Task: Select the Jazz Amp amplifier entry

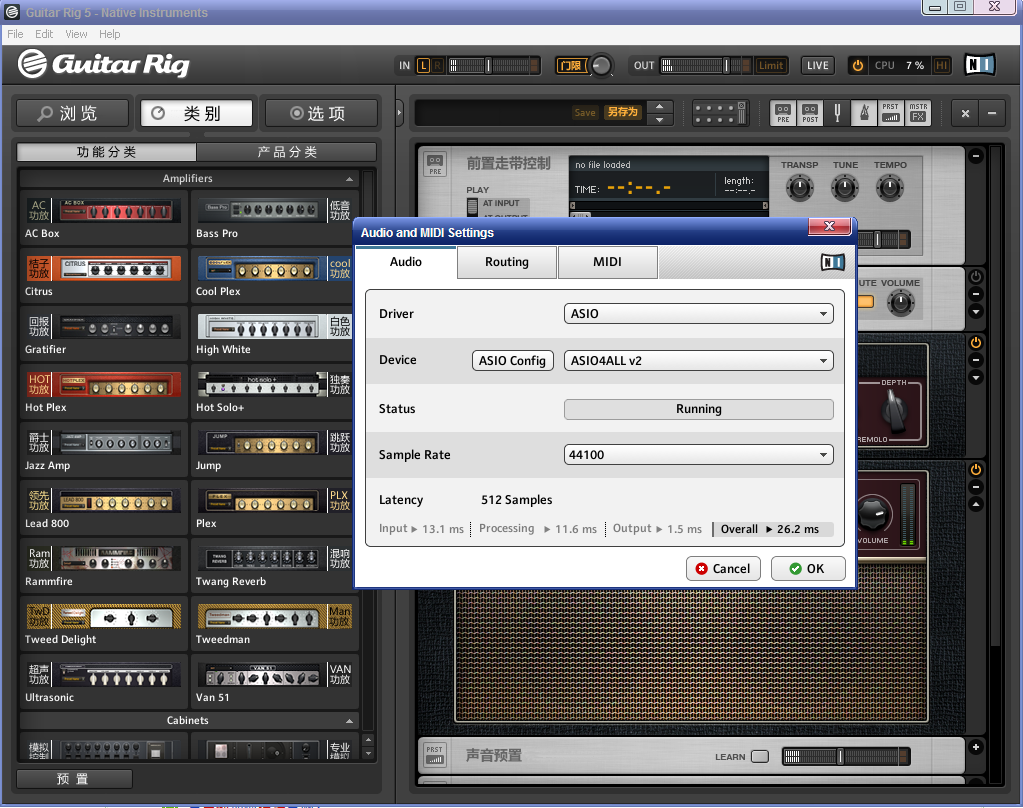Action: [100, 449]
